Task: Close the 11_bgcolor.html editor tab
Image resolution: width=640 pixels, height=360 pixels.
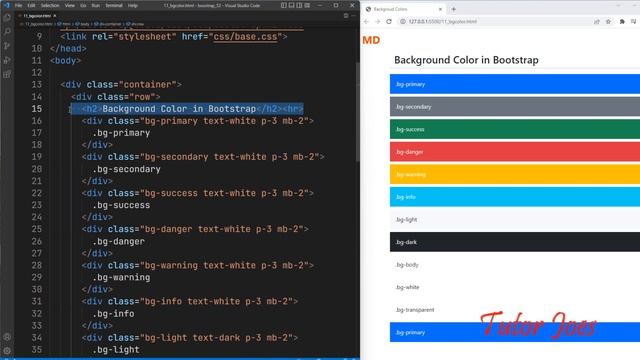Action: pos(55,16)
